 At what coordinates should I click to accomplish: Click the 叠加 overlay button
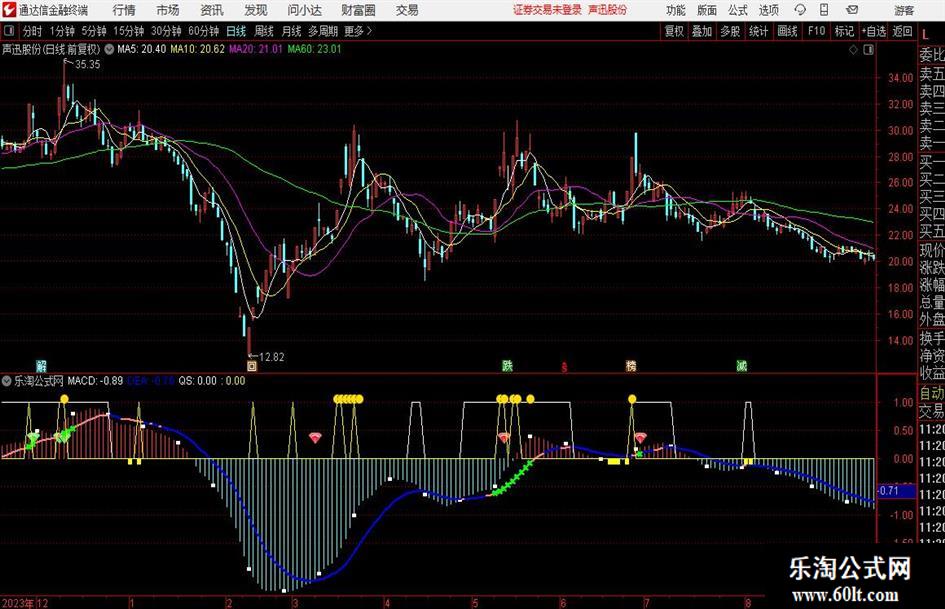[702, 31]
